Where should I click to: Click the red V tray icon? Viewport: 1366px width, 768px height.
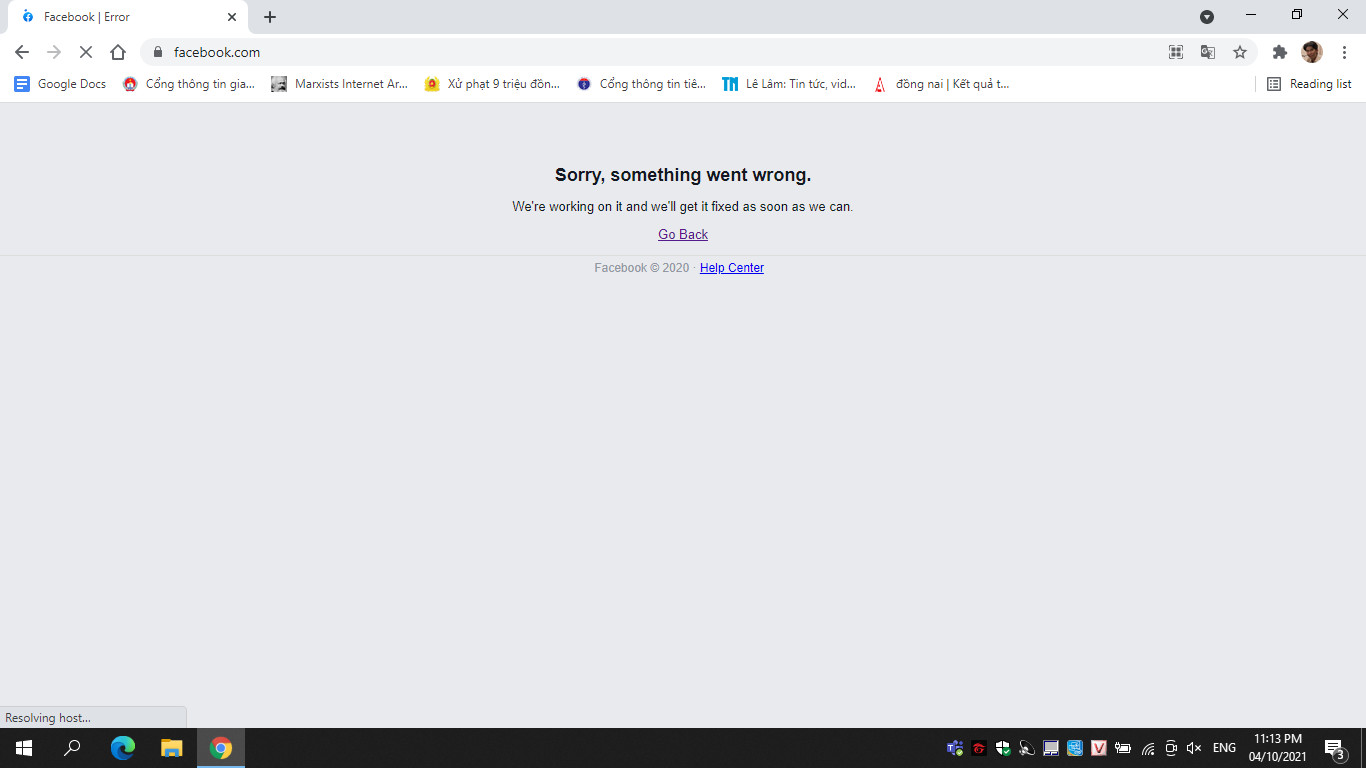(x=1099, y=748)
